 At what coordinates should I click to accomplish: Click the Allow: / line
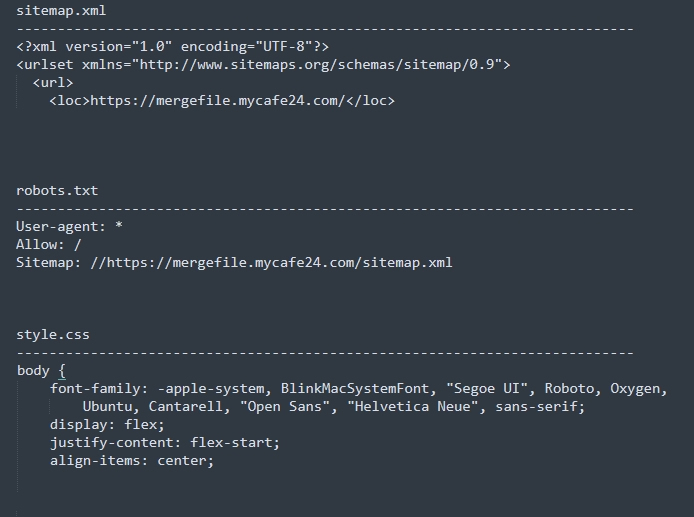[49, 245]
